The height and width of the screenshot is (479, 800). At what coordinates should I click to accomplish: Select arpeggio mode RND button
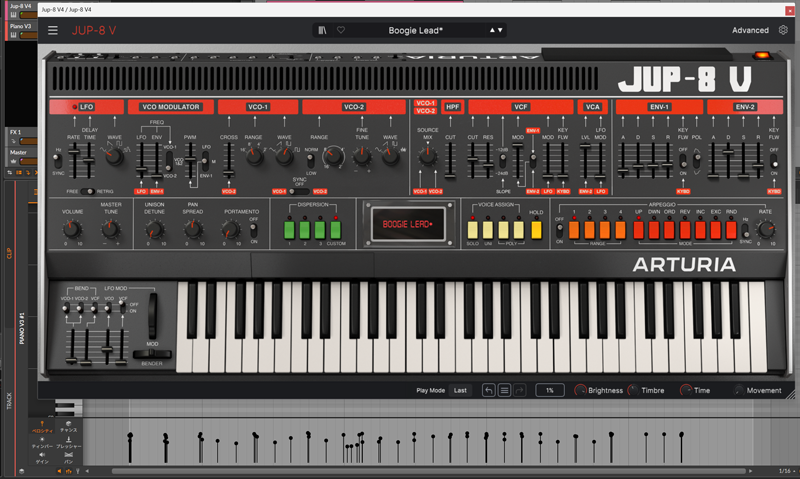point(731,230)
